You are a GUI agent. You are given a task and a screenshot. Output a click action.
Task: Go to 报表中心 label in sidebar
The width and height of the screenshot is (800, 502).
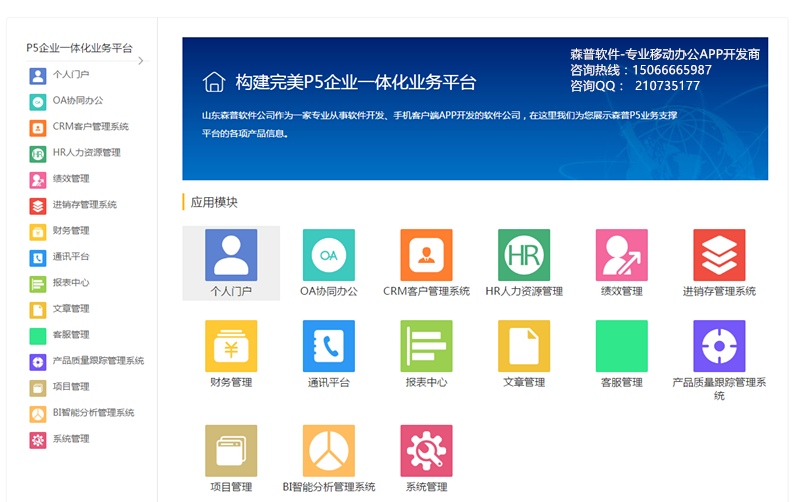tap(71, 283)
